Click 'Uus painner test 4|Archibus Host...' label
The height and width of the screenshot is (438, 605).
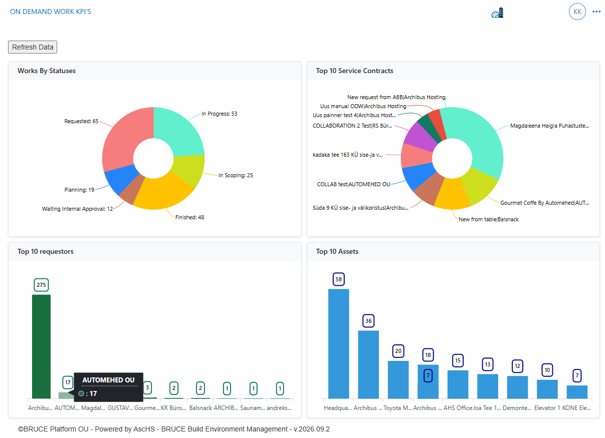[354, 115]
